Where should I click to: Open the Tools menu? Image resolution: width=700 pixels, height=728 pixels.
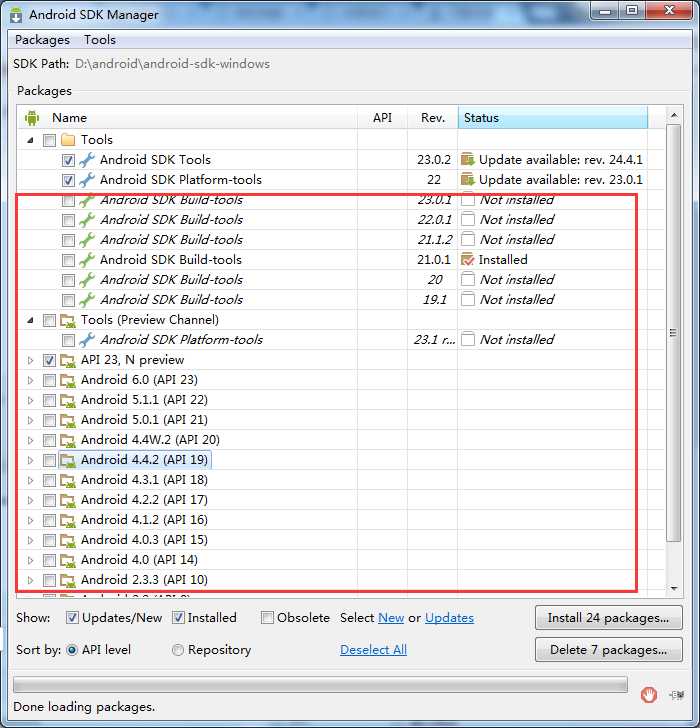point(100,40)
